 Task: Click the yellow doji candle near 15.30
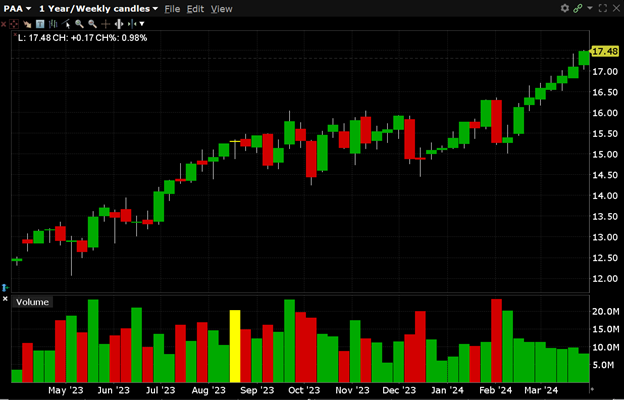(x=235, y=141)
